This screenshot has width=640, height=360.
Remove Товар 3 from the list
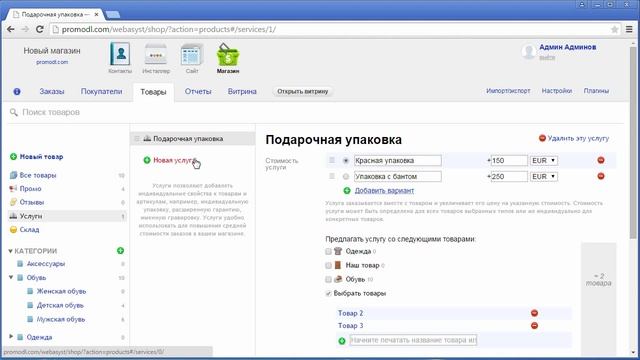534,326
